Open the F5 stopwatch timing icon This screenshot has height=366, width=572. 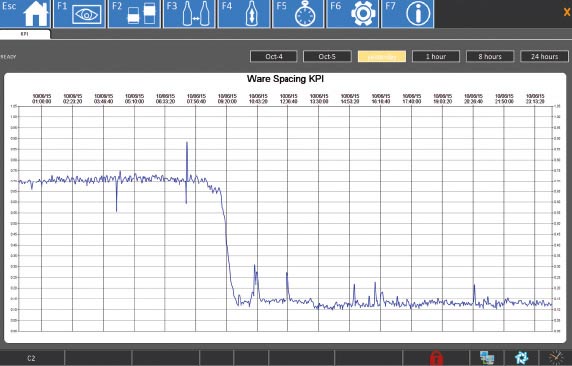coord(298,14)
